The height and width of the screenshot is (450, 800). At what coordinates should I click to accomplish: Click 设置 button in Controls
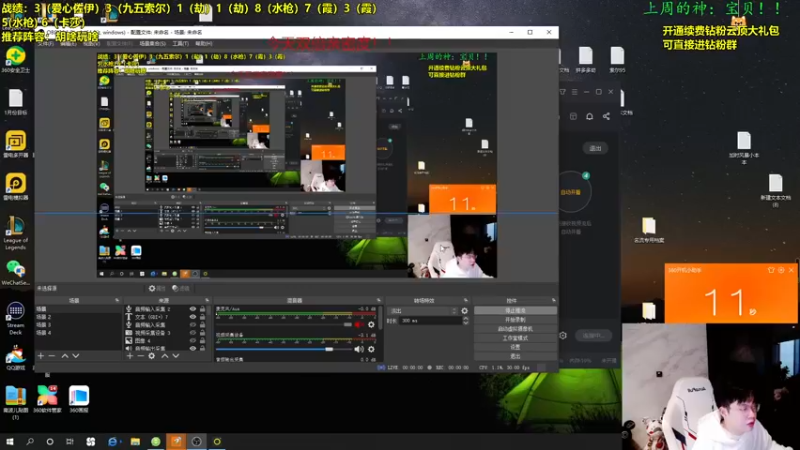tap(515, 347)
